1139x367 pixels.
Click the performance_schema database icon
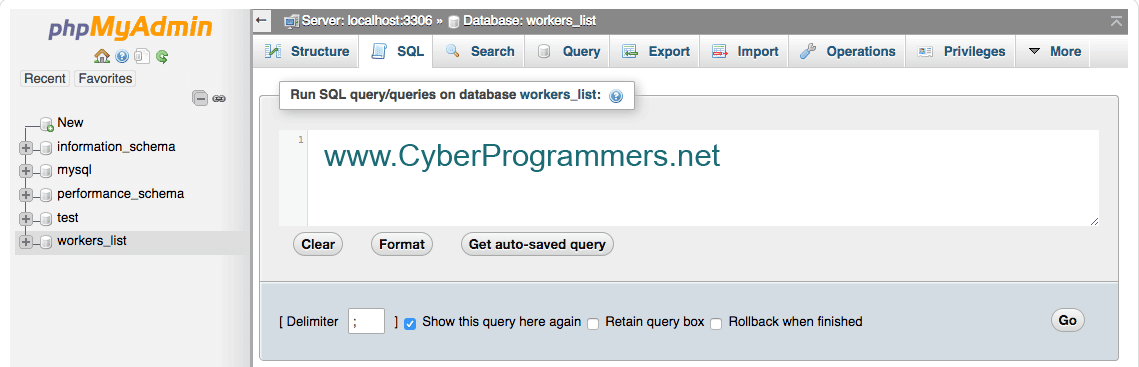coord(45,195)
